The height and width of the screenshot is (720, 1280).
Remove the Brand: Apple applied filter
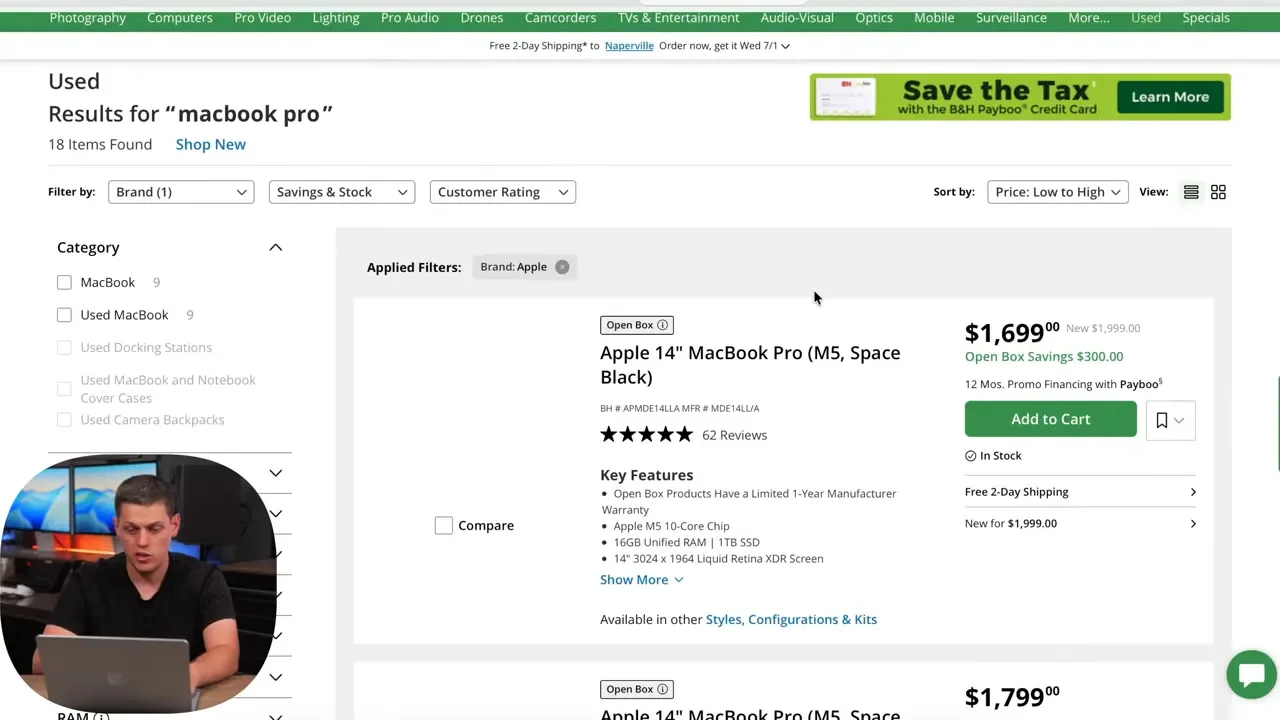(x=562, y=267)
